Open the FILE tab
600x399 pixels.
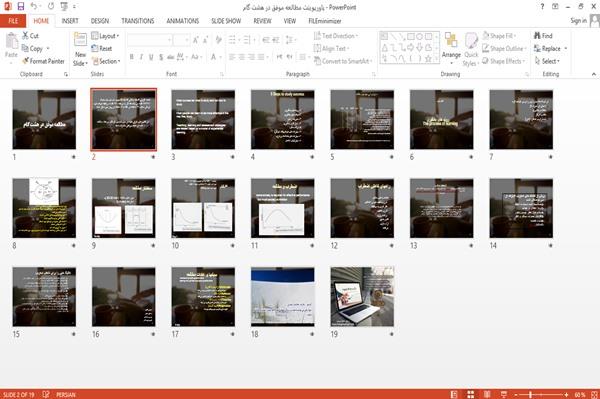[13, 21]
